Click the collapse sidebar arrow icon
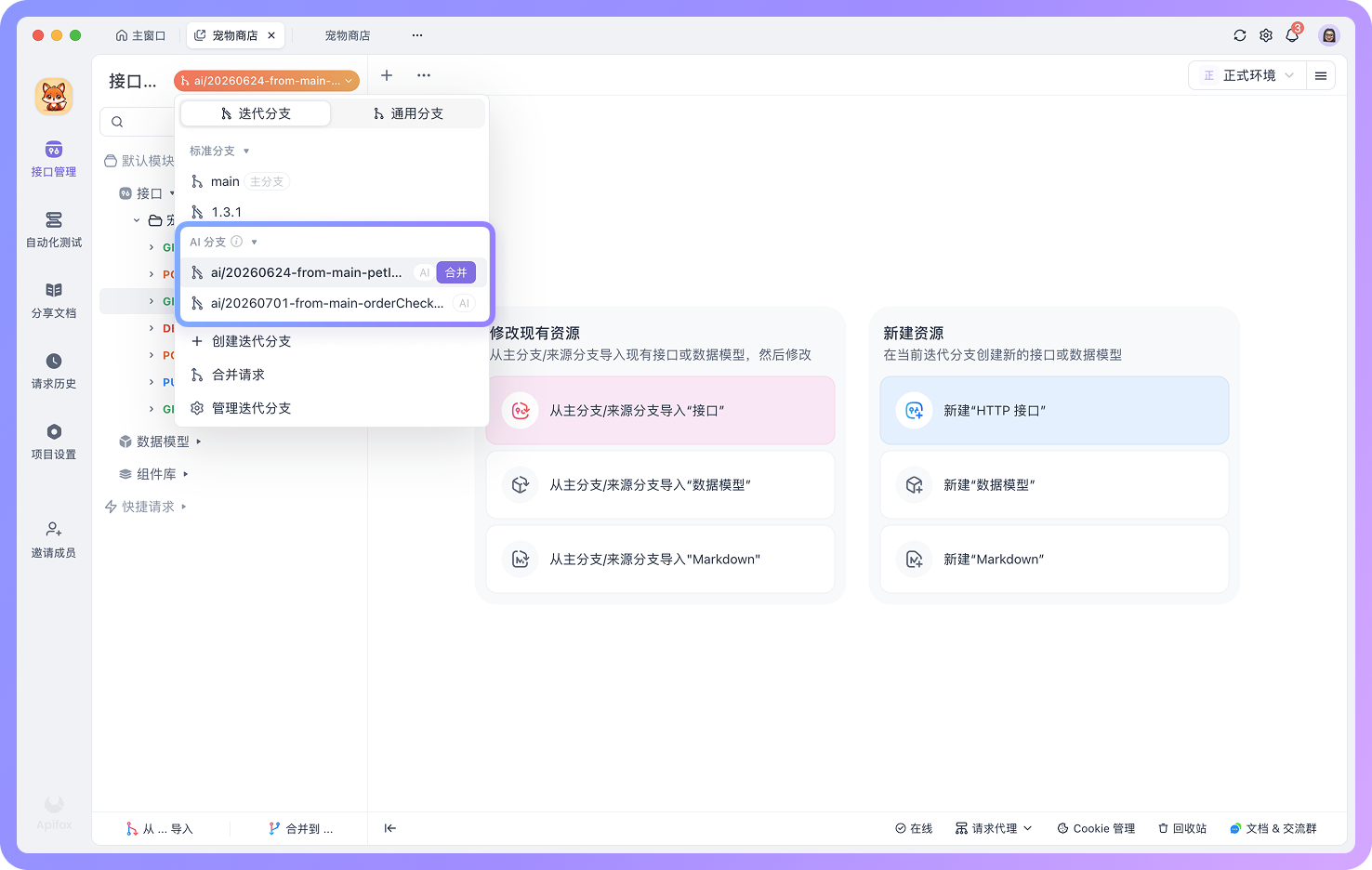1372x870 pixels. (390, 828)
